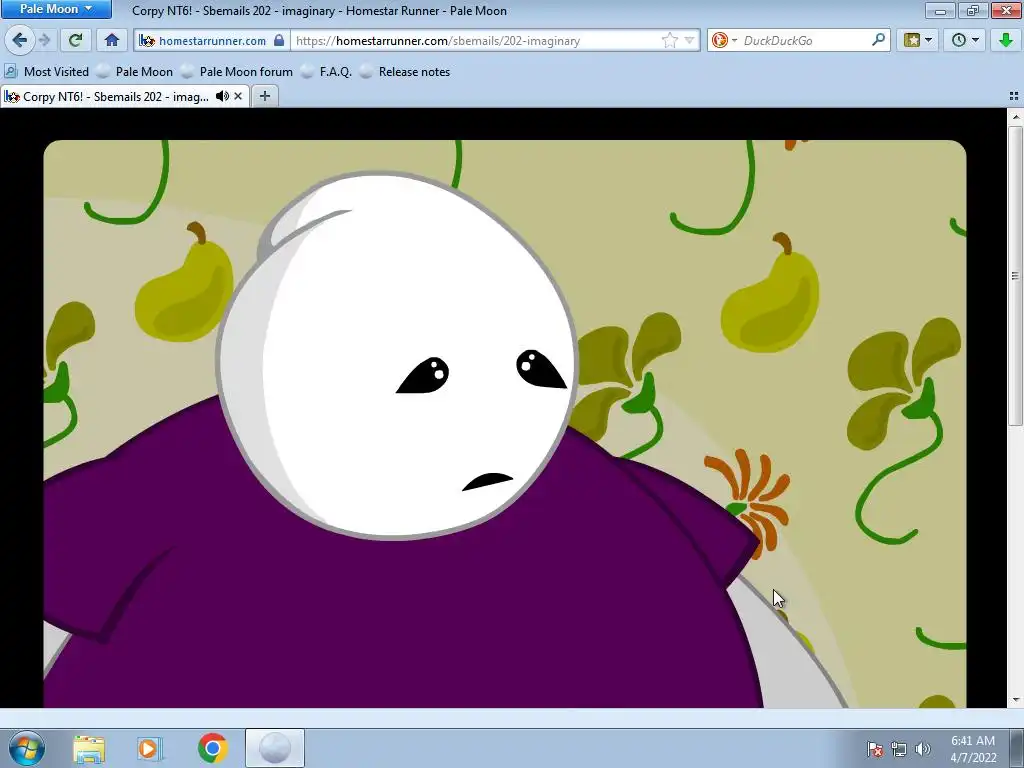This screenshot has width=1024, height=768.
Task: Launch Google Chrome from the taskbar
Action: click(x=212, y=748)
